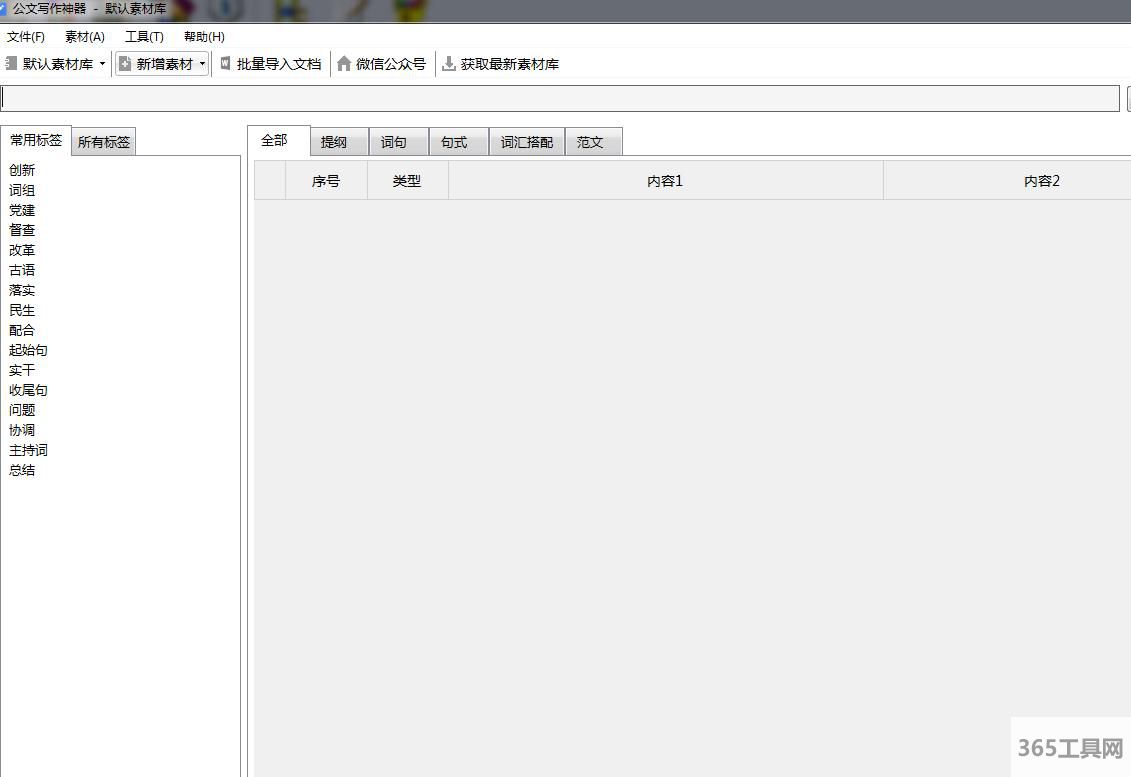
Task: Open the 素材(A) menu
Action: point(84,37)
